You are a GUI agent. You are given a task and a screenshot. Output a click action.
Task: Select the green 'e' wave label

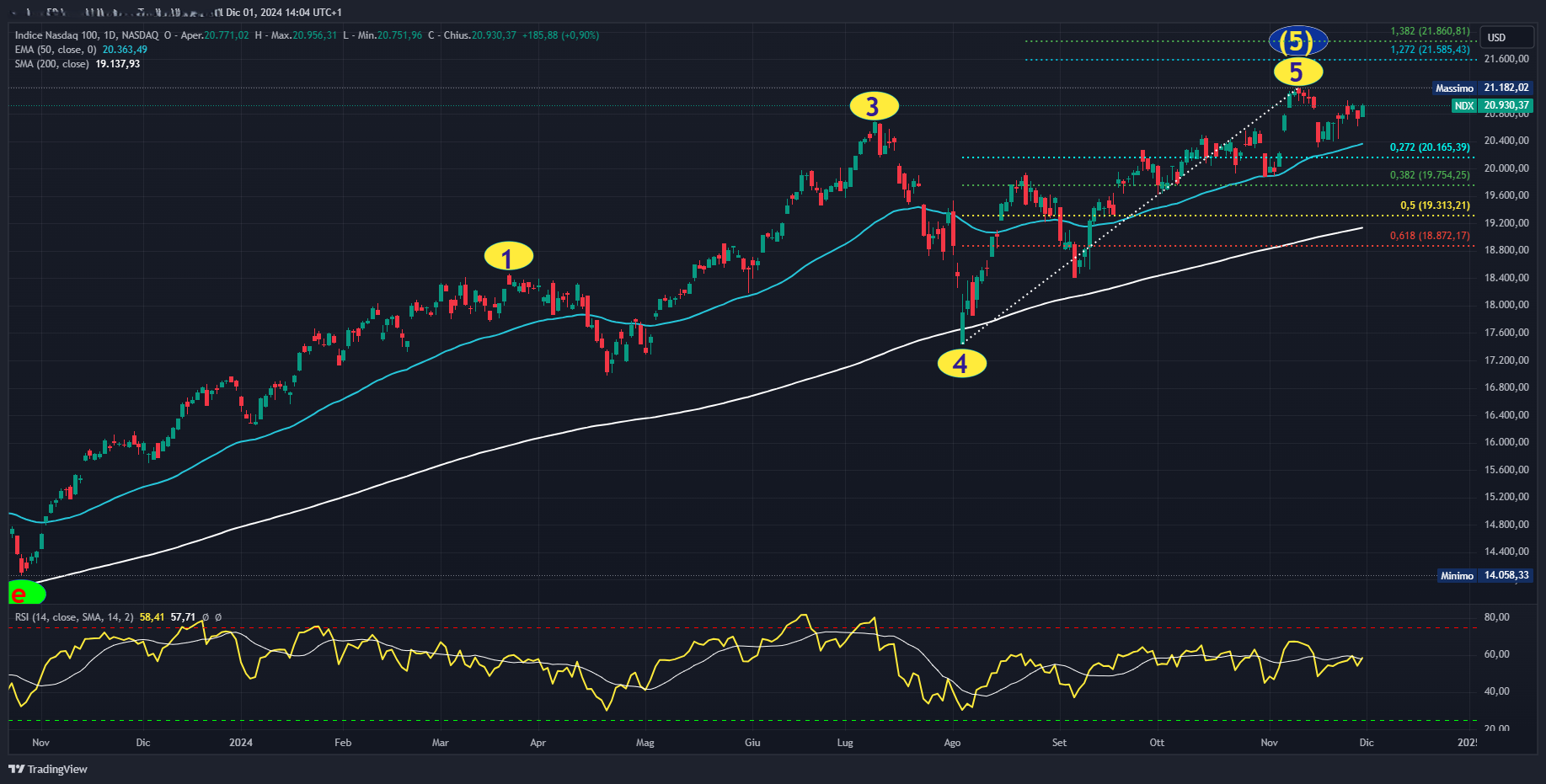[x=25, y=593]
